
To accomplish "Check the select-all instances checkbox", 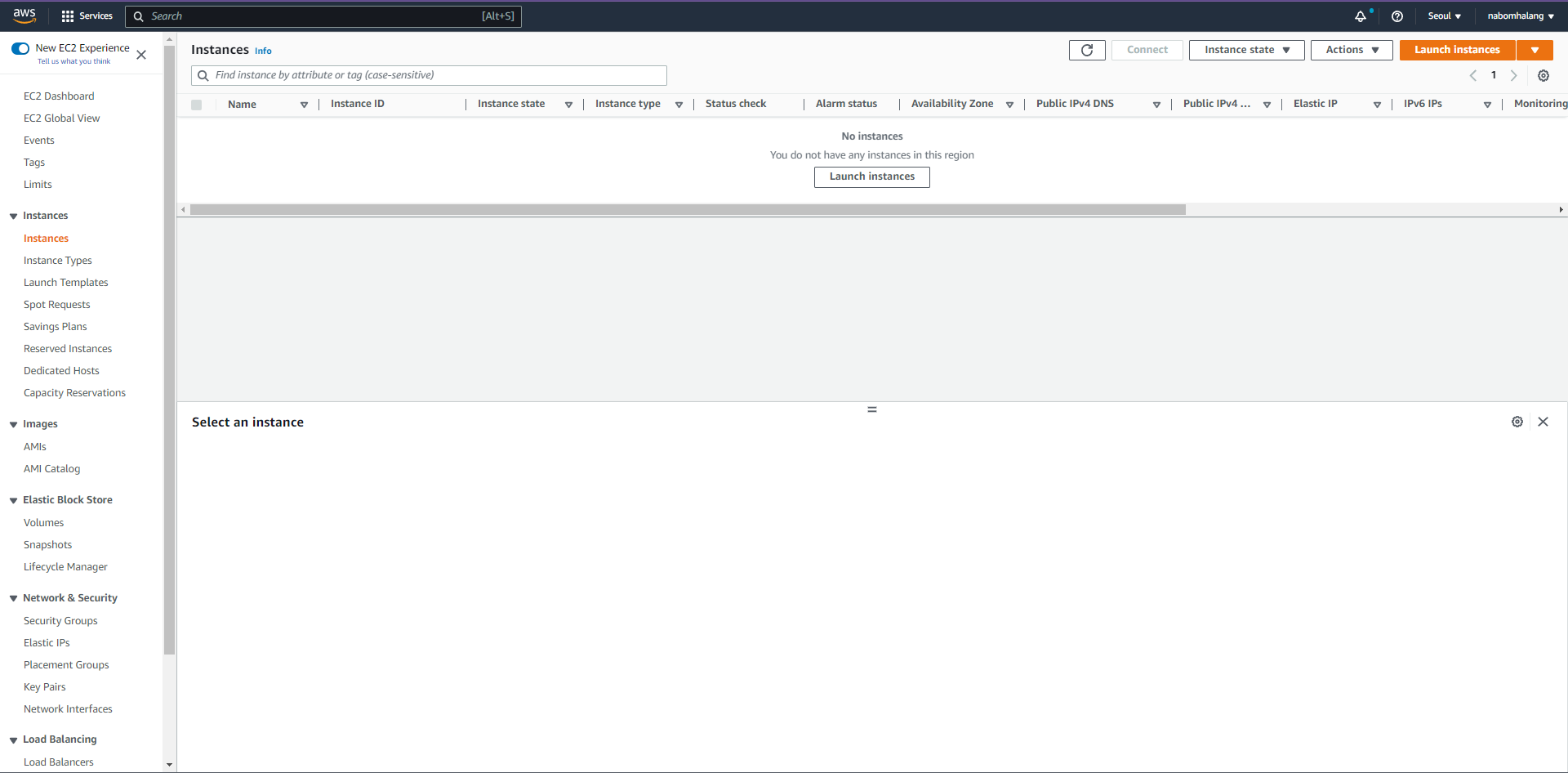I will click(196, 105).
